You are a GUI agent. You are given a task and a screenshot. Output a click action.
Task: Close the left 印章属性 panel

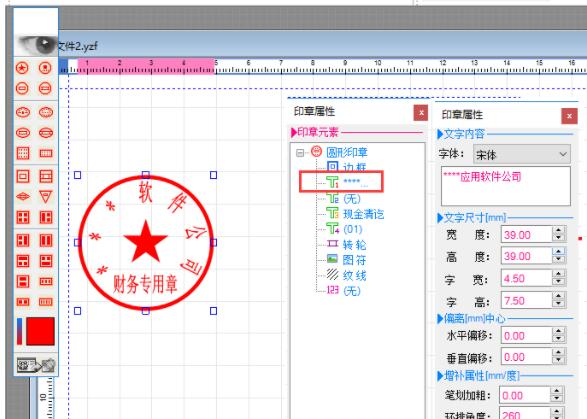pos(421,112)
